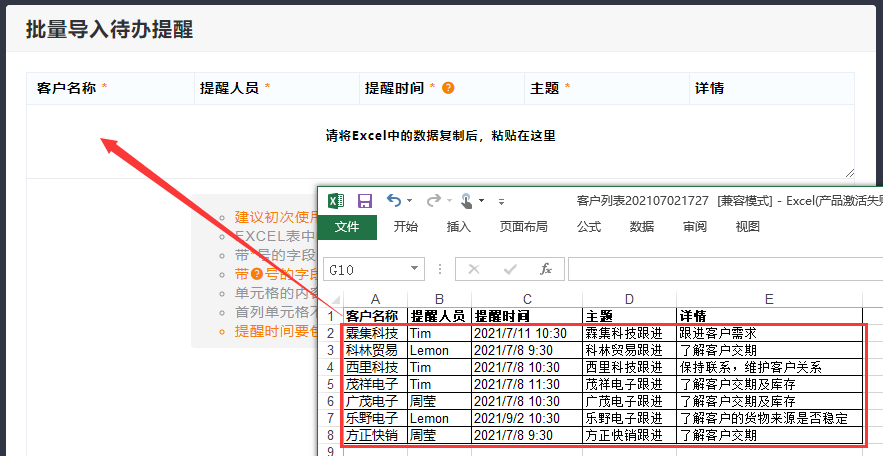883x456 pixels.
Task: Click the orange help icon beside 提醒时间
Action: pos(448,88)
